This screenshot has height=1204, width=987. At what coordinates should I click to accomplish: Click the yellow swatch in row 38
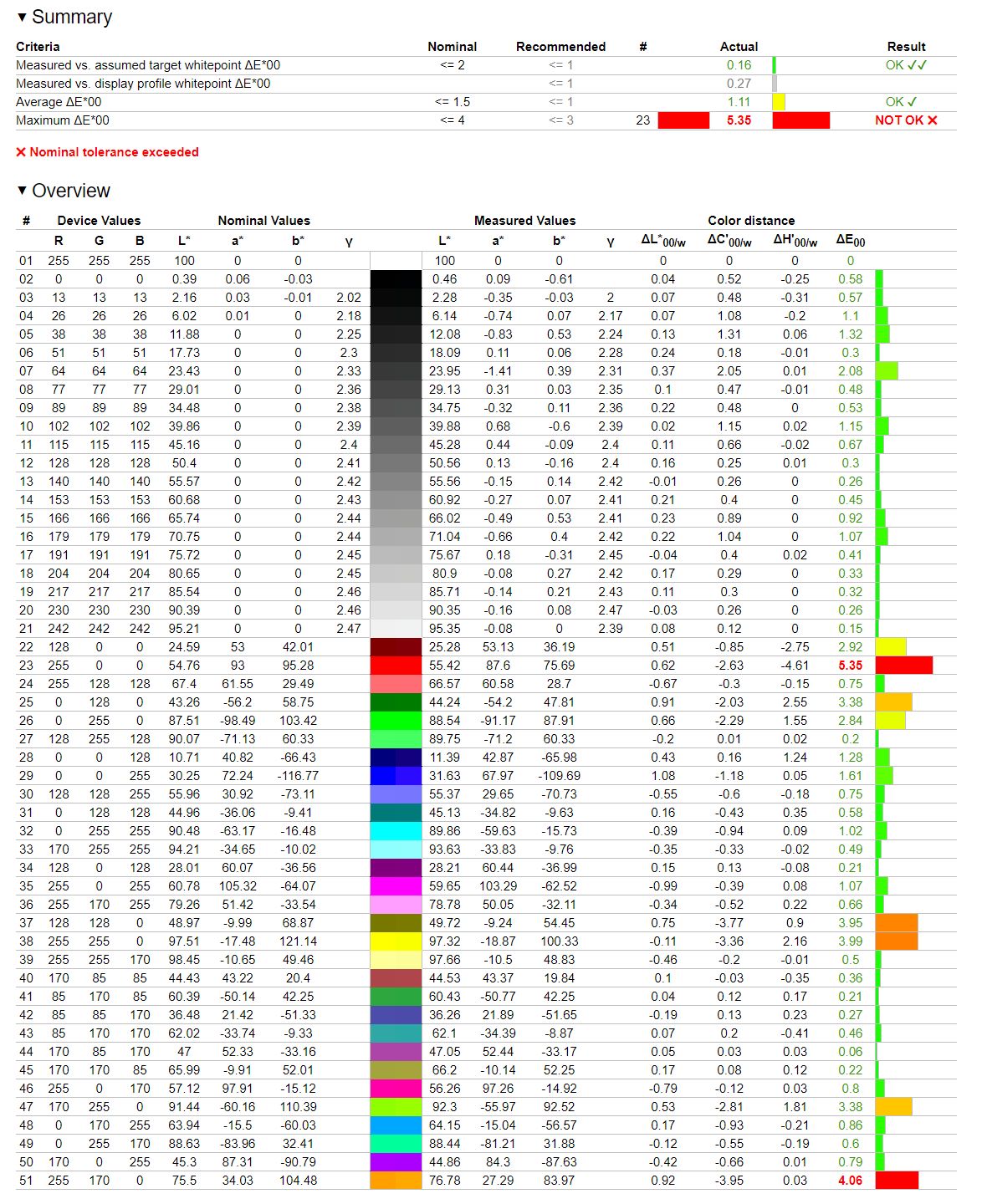pos(396,941)
